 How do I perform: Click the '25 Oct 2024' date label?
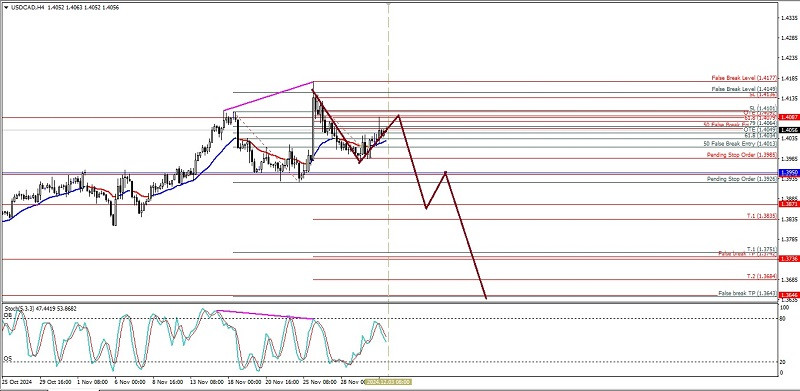(x=17, y=382)
